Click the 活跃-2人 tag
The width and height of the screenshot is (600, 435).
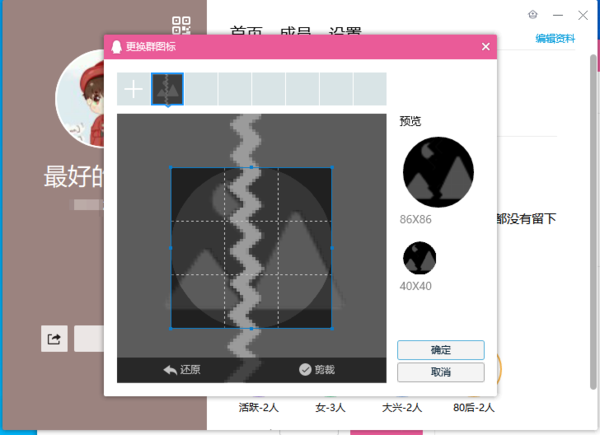pos(259,407)
